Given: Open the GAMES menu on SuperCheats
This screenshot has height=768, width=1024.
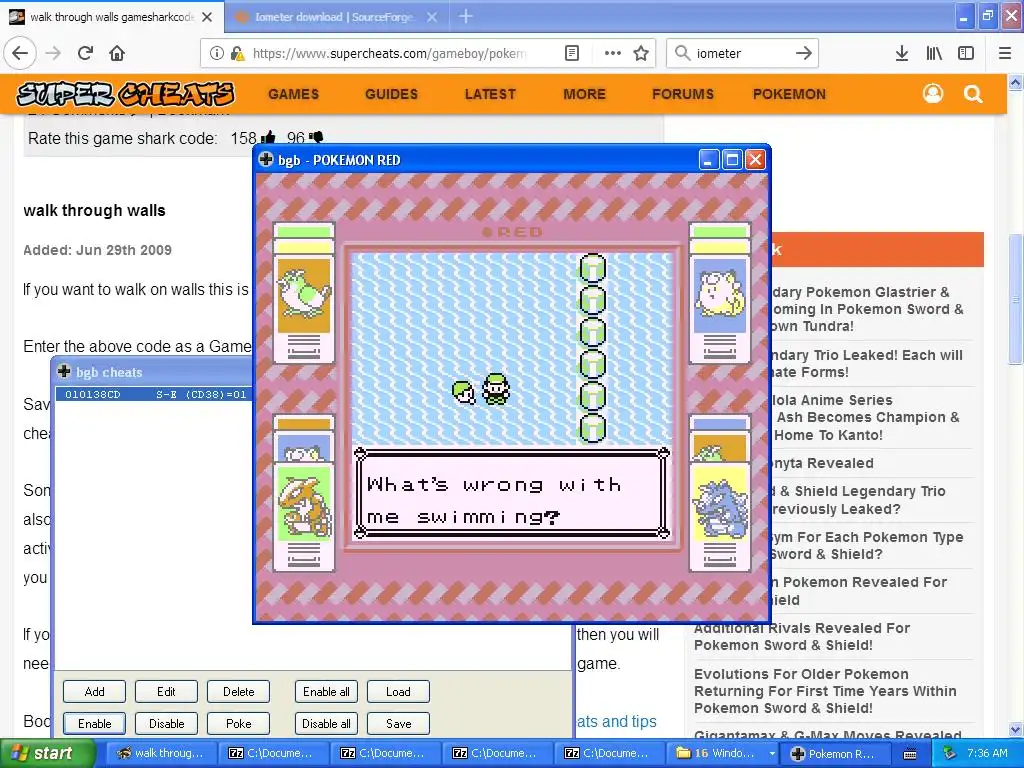Looking at the screenshot, I should click(293, 94).
